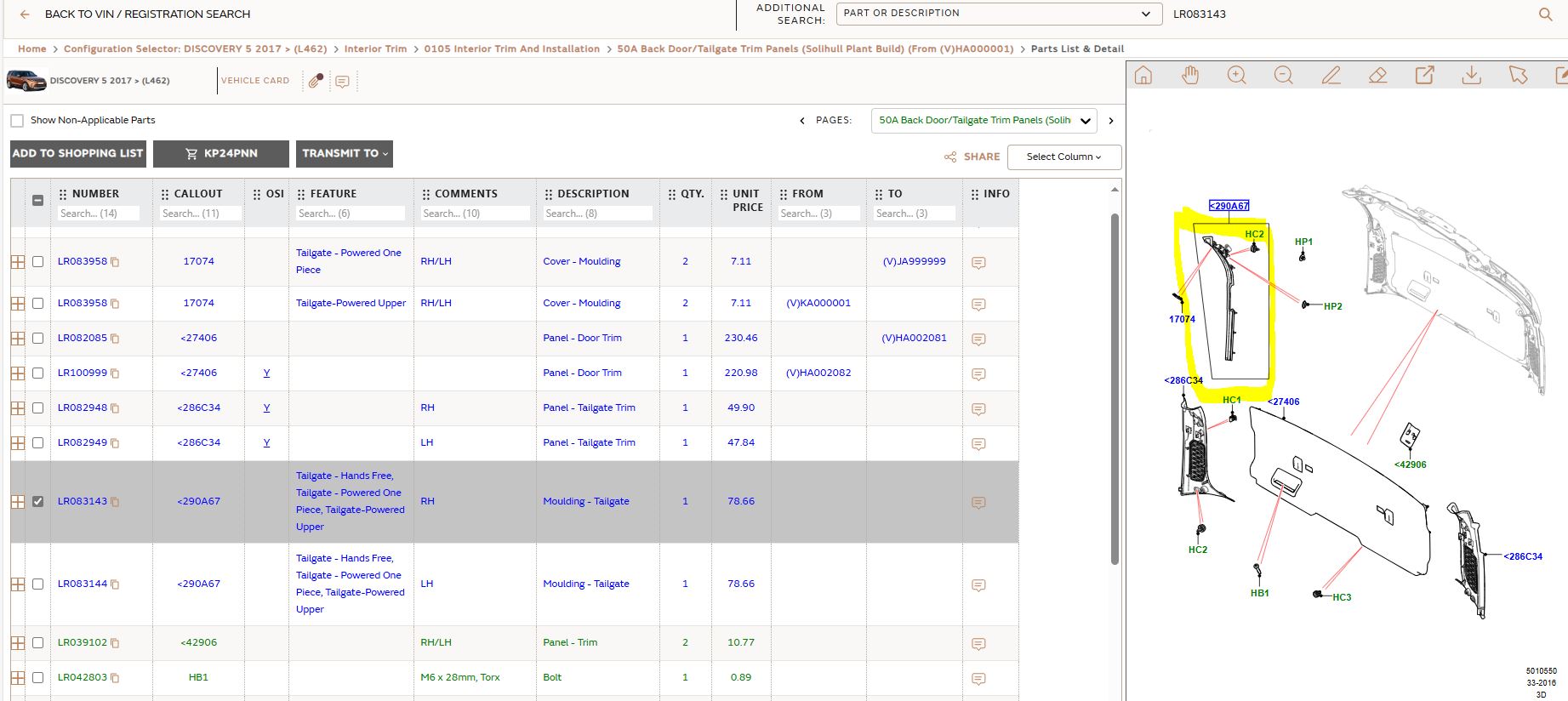
Task: Check the box for LR039102
Action: (38, 642)
